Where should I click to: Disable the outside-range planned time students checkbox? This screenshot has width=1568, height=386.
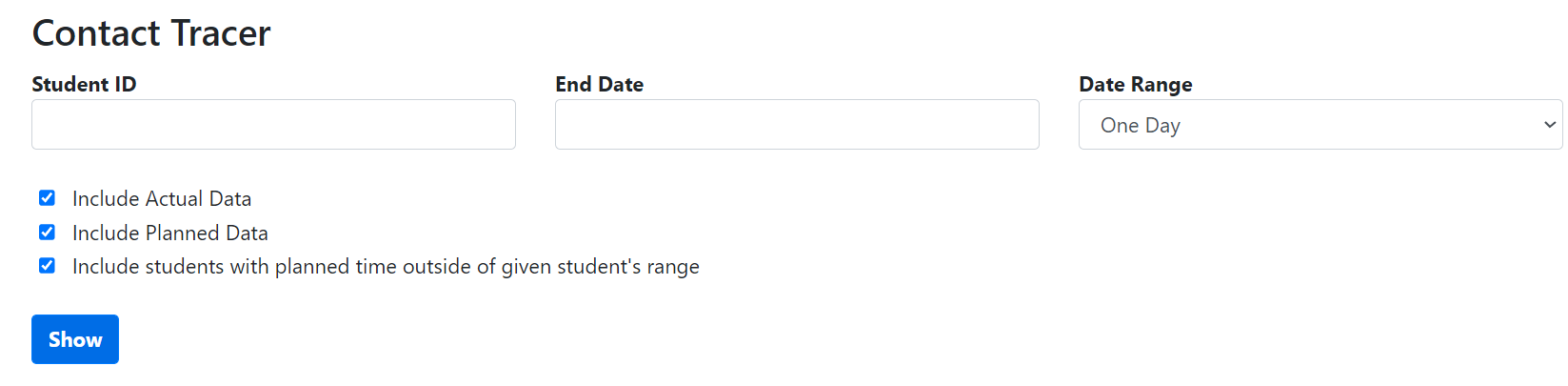(47, 266)
